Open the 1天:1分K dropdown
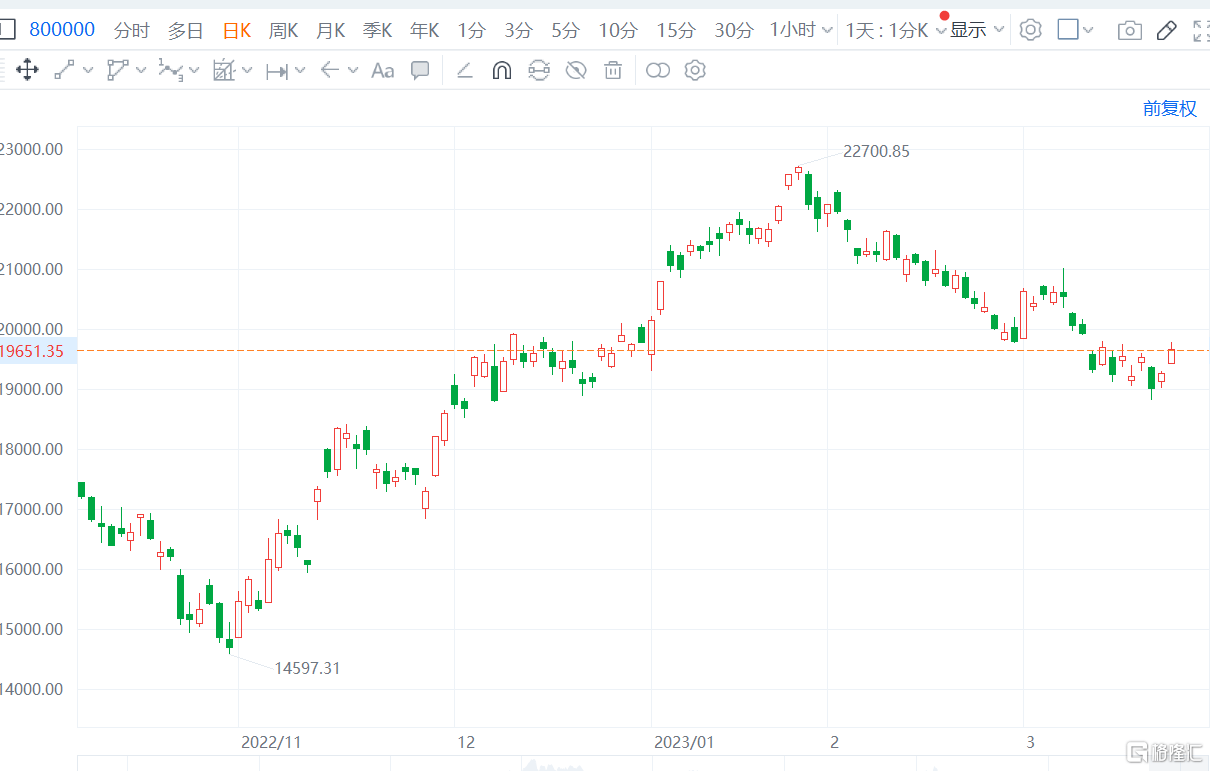Image resolution: width=1210 pixels, height=771 pixels. 896,30
